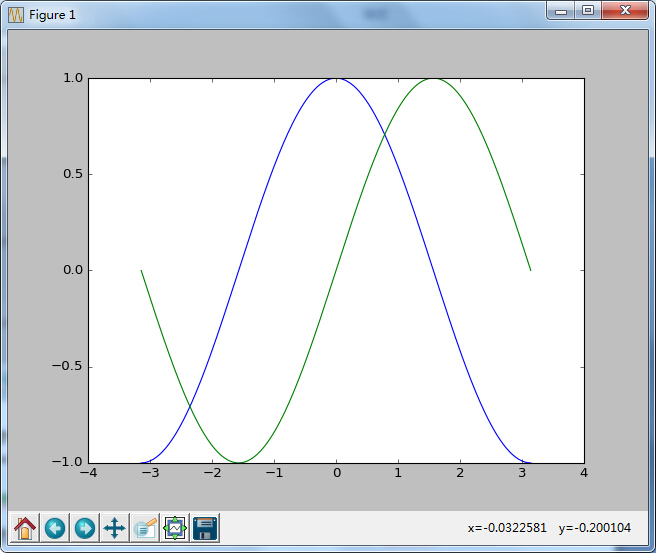Viewport: 656px width, 553px height.
Task: Click the x-axis label −4
Action: pyautogui.click(x=88, y=473)
